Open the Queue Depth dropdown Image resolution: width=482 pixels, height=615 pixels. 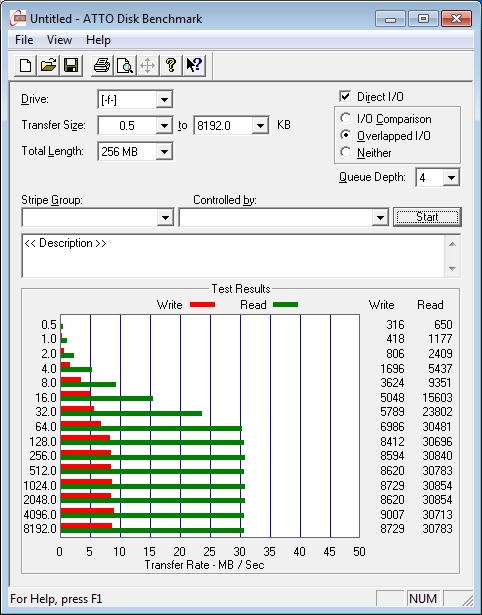451,178
